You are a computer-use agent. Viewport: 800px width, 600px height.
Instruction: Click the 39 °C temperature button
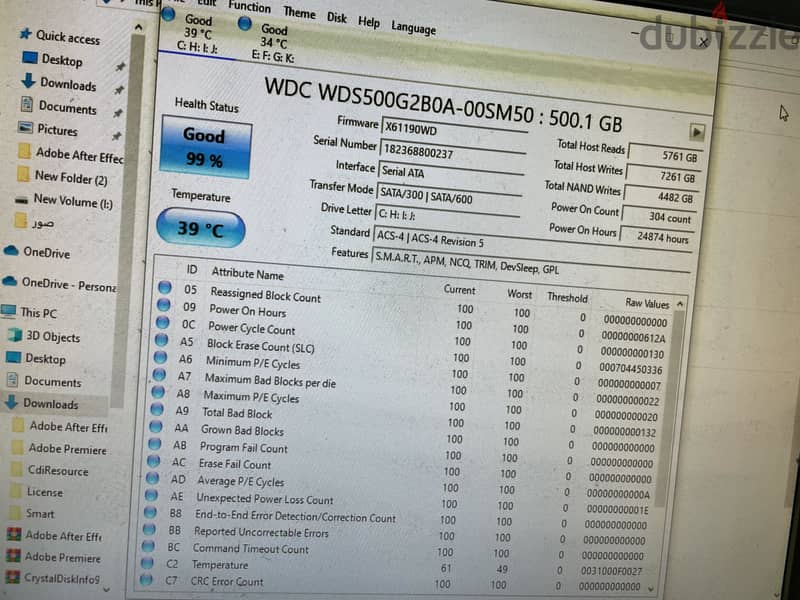pos(201,228)
